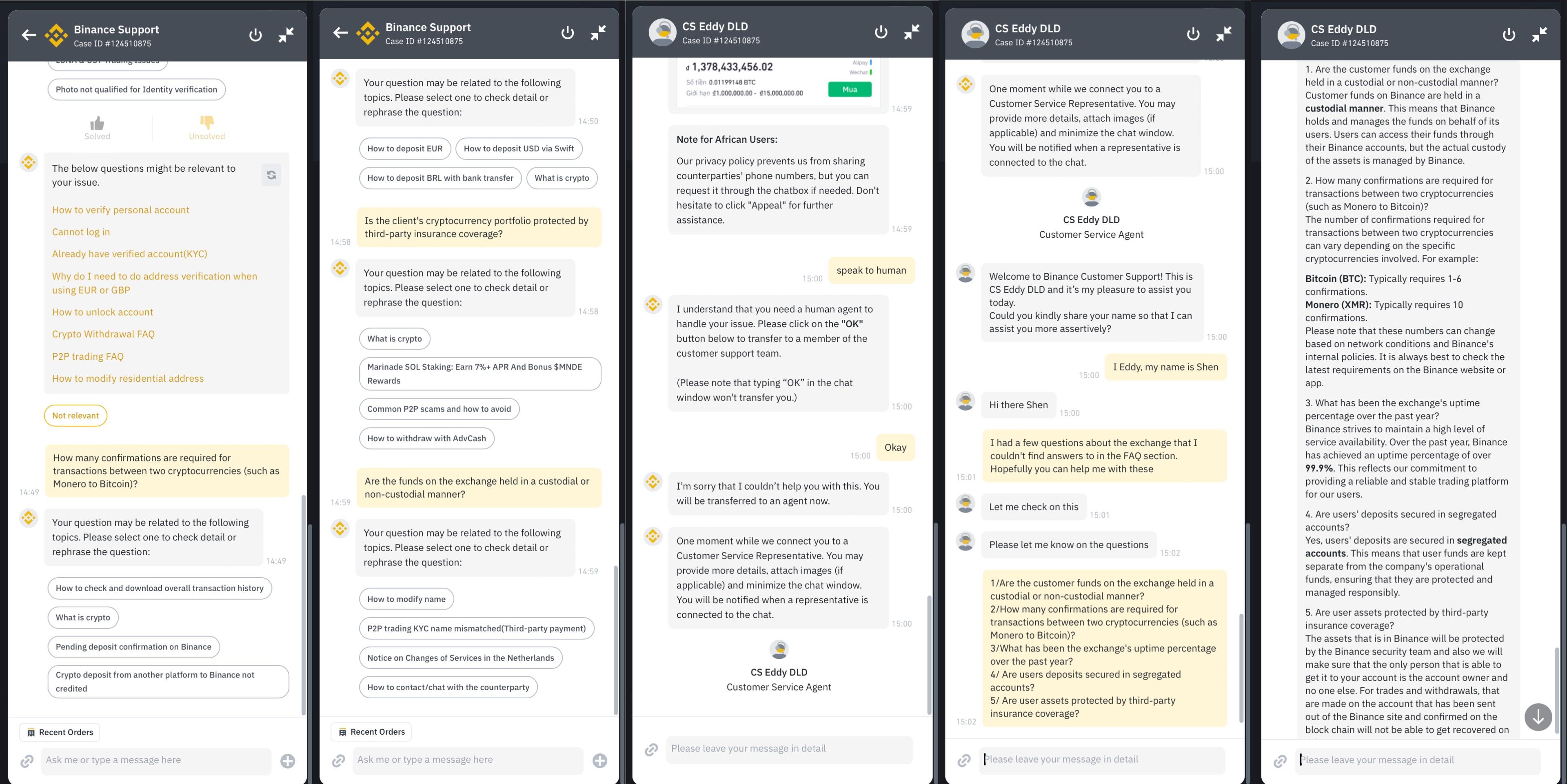Open Why do I need address verification link
This screenshot has height=784, width=1567.
click(155, 283)
